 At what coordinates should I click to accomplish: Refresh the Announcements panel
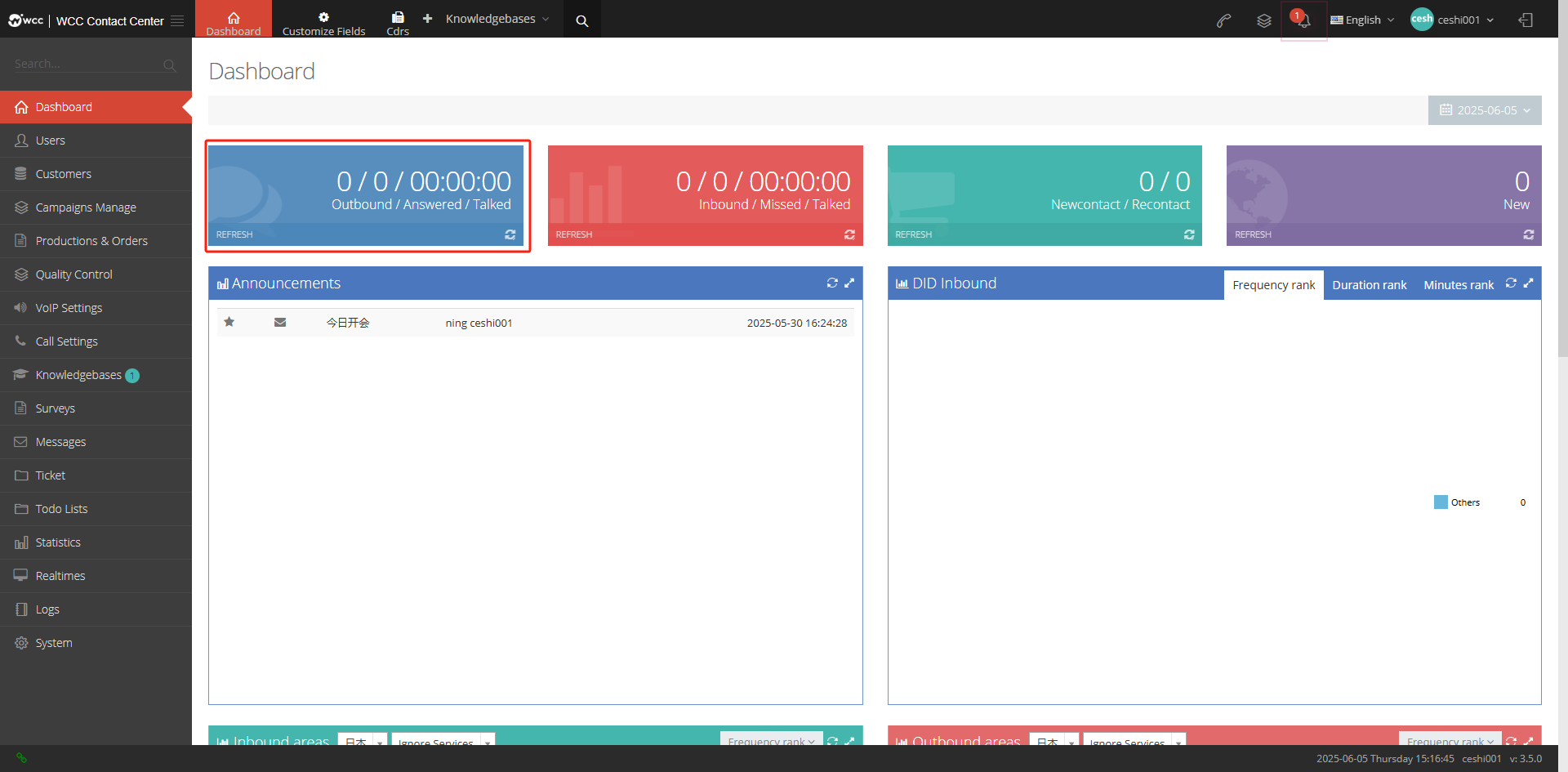[x=832, y=283]
